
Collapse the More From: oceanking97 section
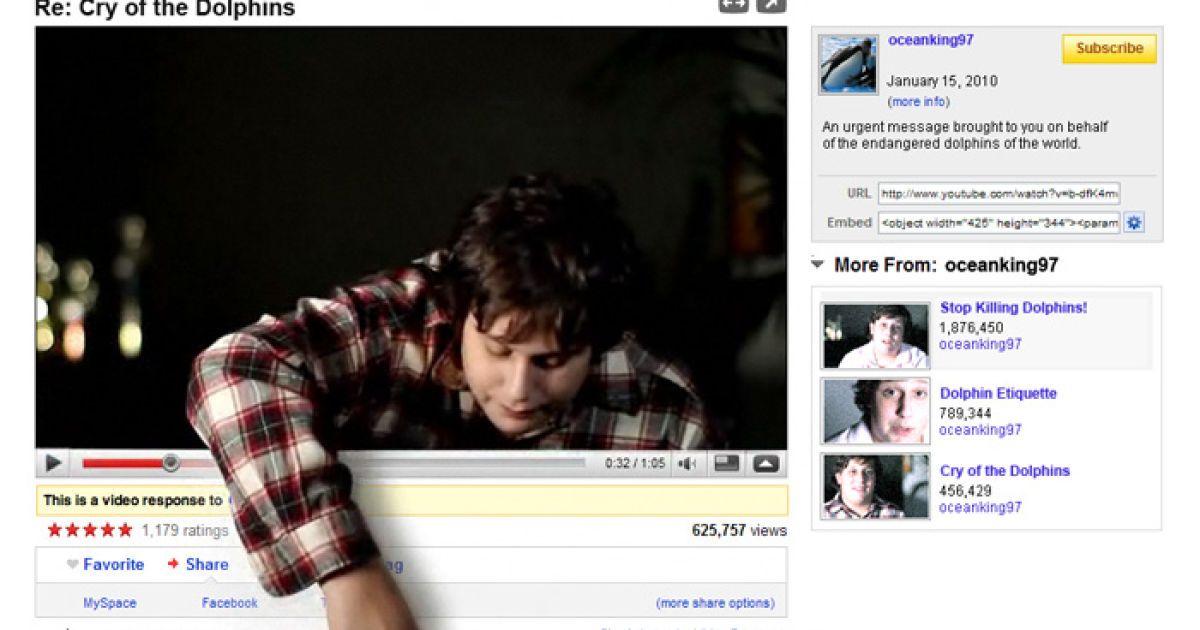click(x=818, y=265)
